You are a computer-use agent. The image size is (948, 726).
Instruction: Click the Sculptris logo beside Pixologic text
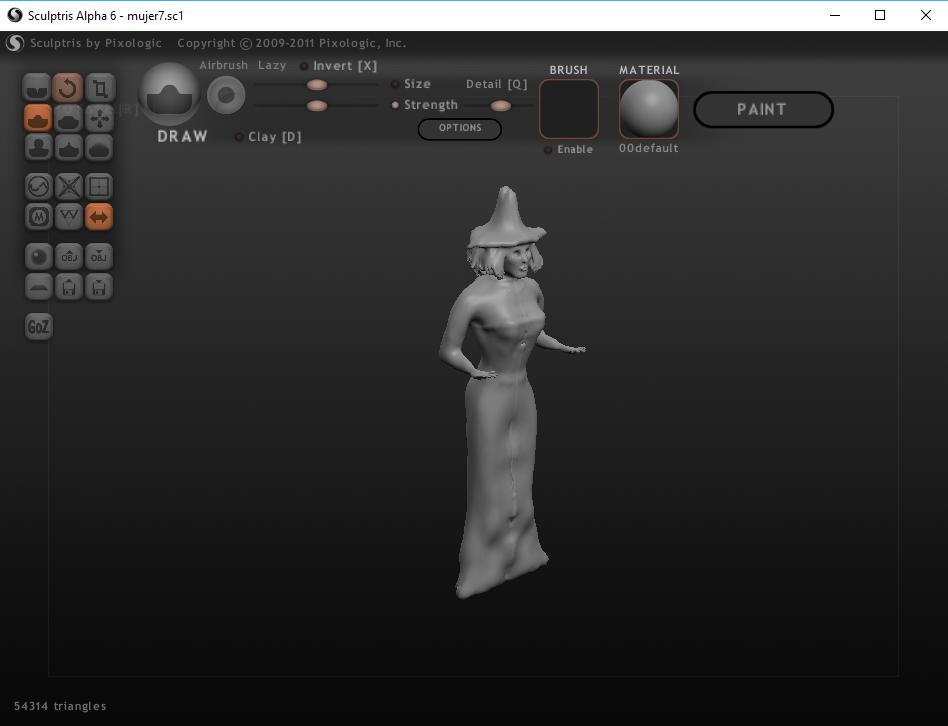click(x=15, y=43)
